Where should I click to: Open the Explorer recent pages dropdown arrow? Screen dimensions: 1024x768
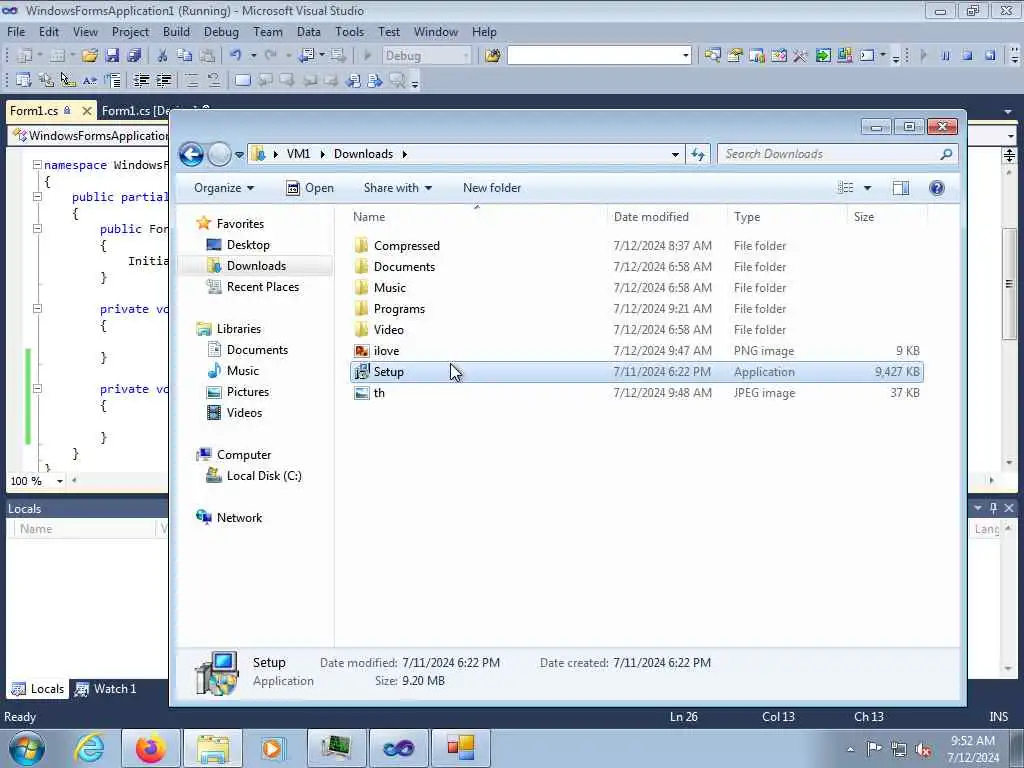click(239, 155)
